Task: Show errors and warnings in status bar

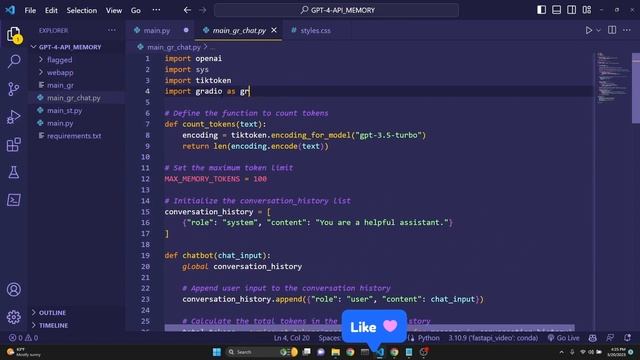Action: [24, 338]
